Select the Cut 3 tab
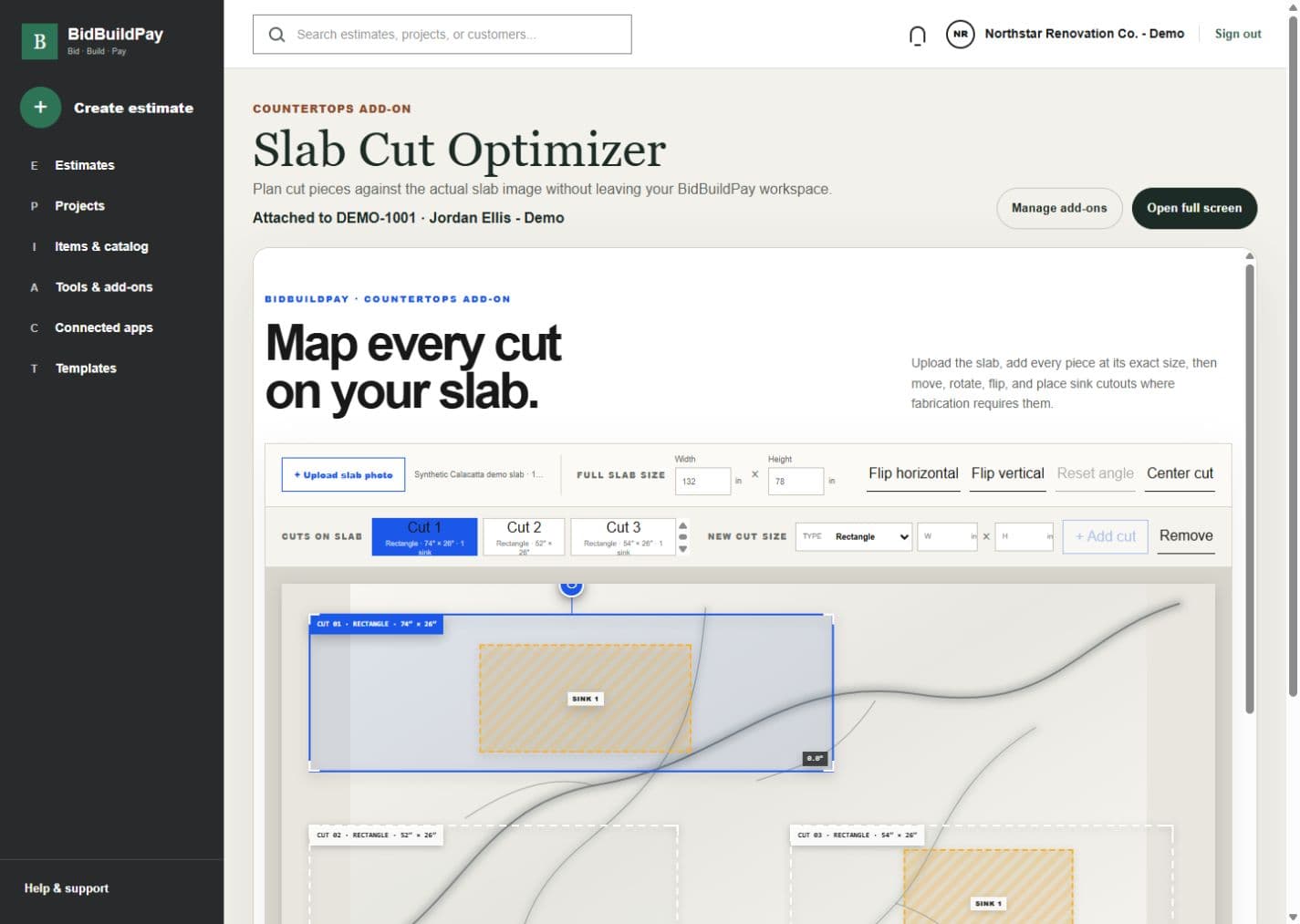The image size is (1300, 924). pos(623,536)
